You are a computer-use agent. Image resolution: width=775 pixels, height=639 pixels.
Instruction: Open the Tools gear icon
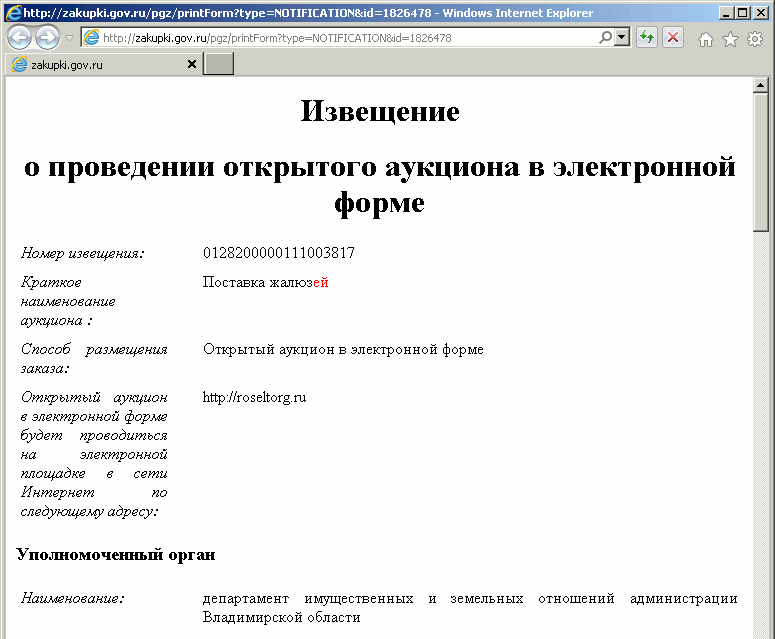click(x=755, y=39)
